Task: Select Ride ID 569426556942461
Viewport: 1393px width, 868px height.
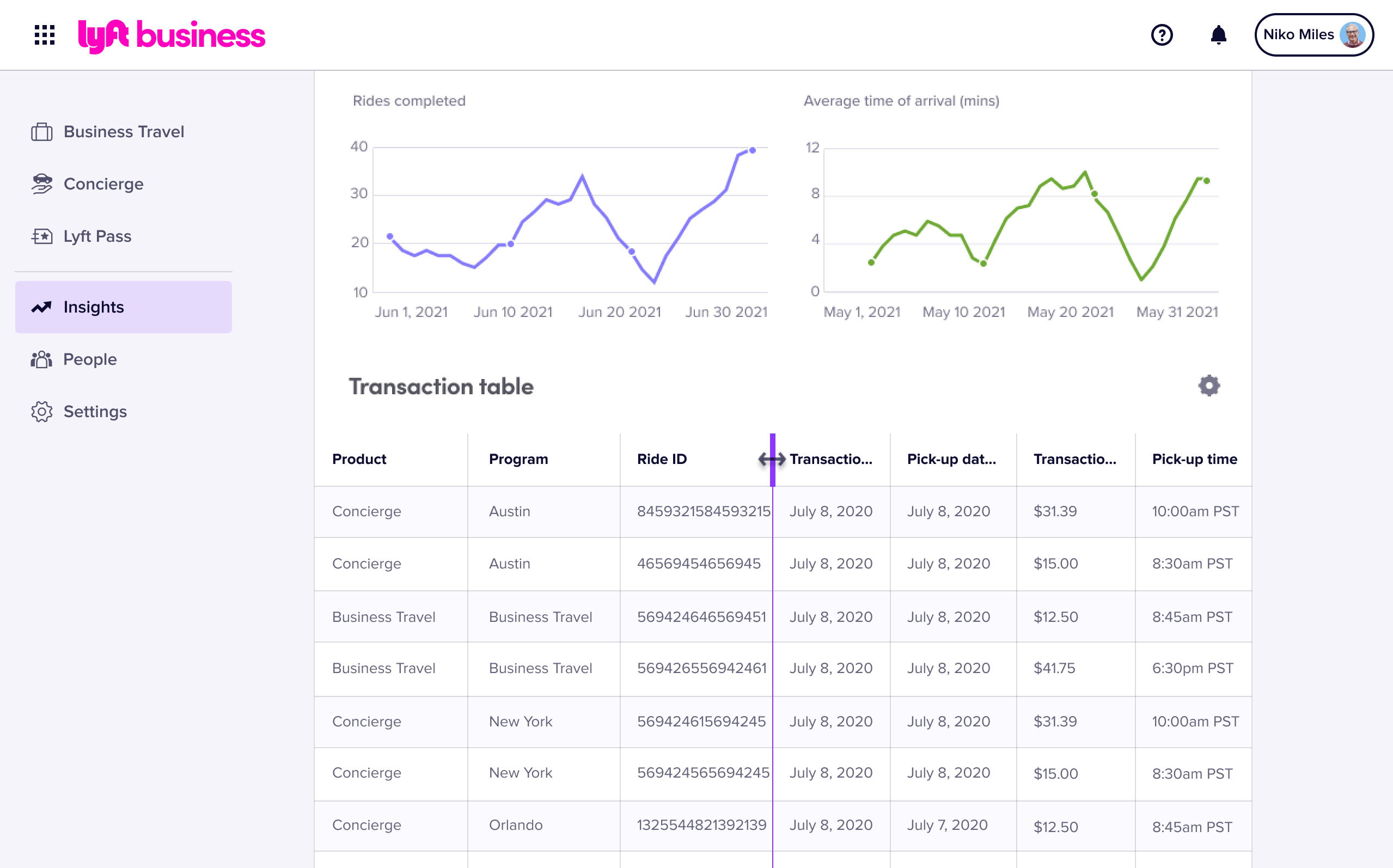Action: [x=701, y=668]
